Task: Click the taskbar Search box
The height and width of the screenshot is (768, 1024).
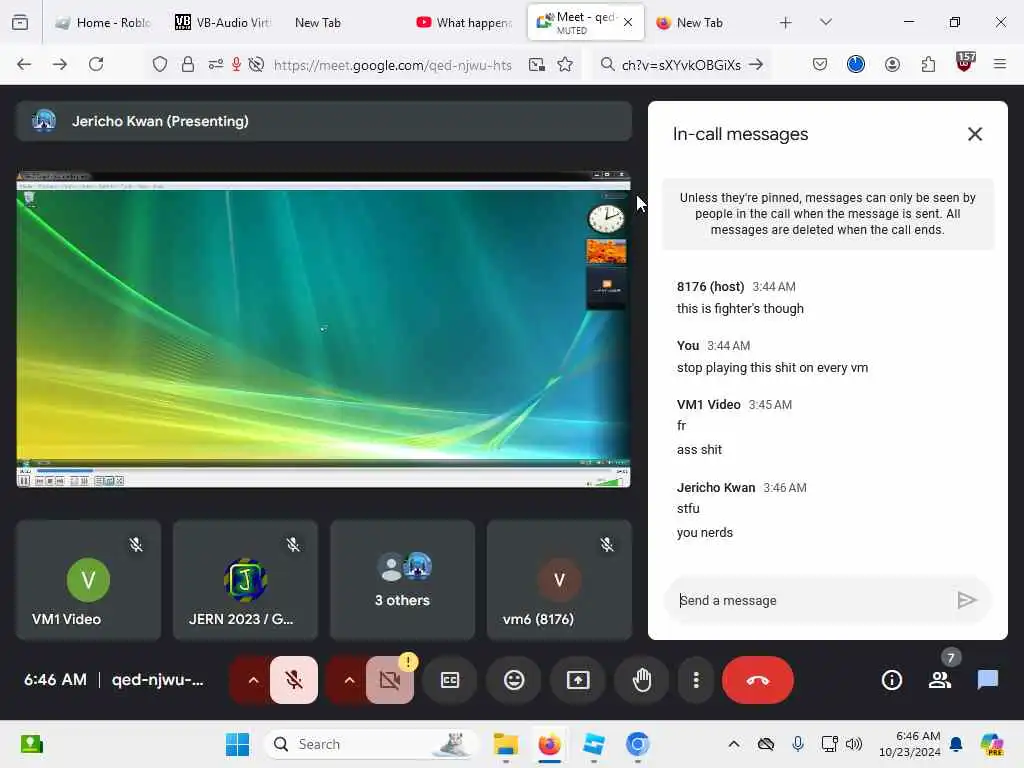Action: pyautogui.click(x=371, y=744)
